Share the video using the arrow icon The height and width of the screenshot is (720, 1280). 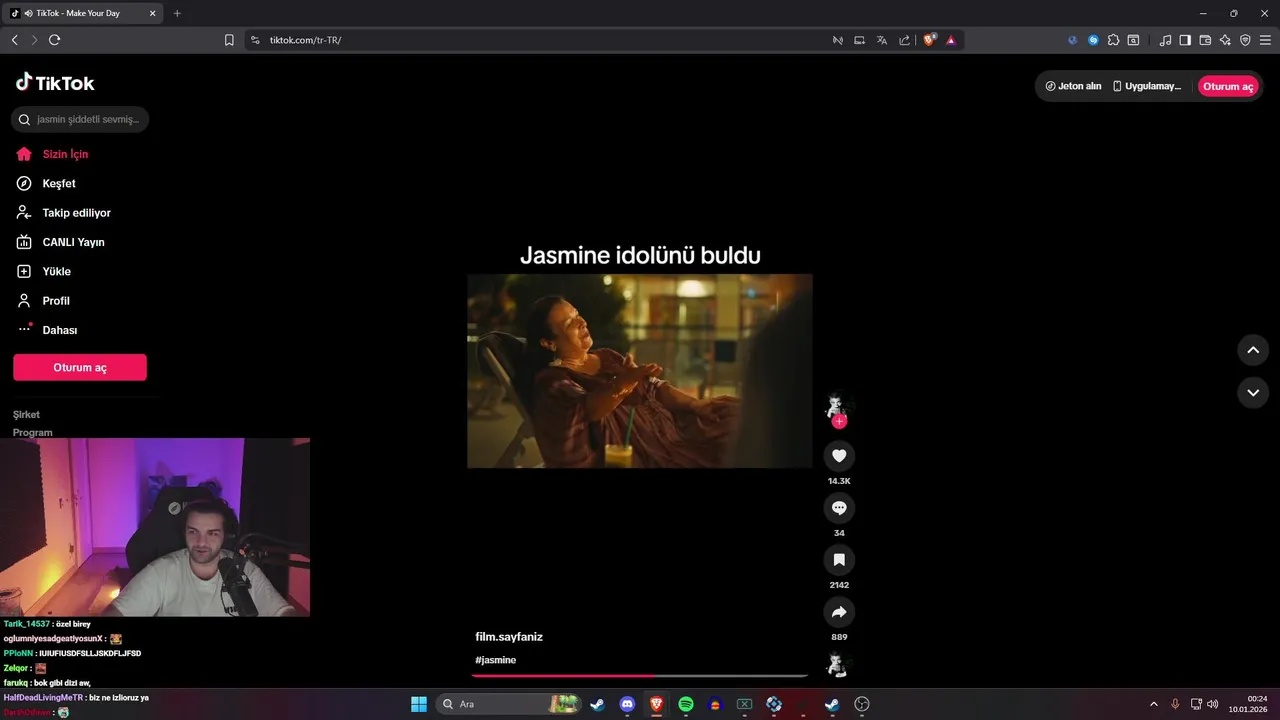tap(839, 612)
